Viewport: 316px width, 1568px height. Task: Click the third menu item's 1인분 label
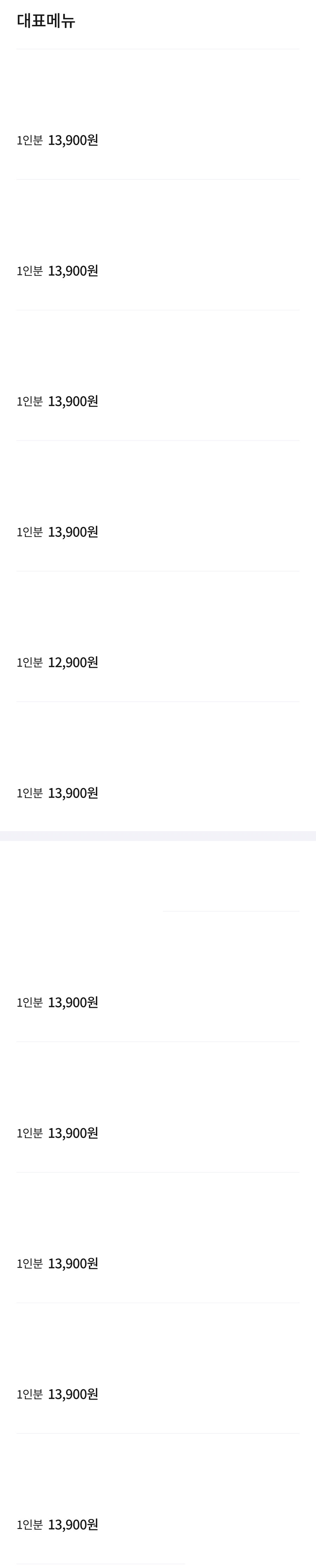click(30, 401)
